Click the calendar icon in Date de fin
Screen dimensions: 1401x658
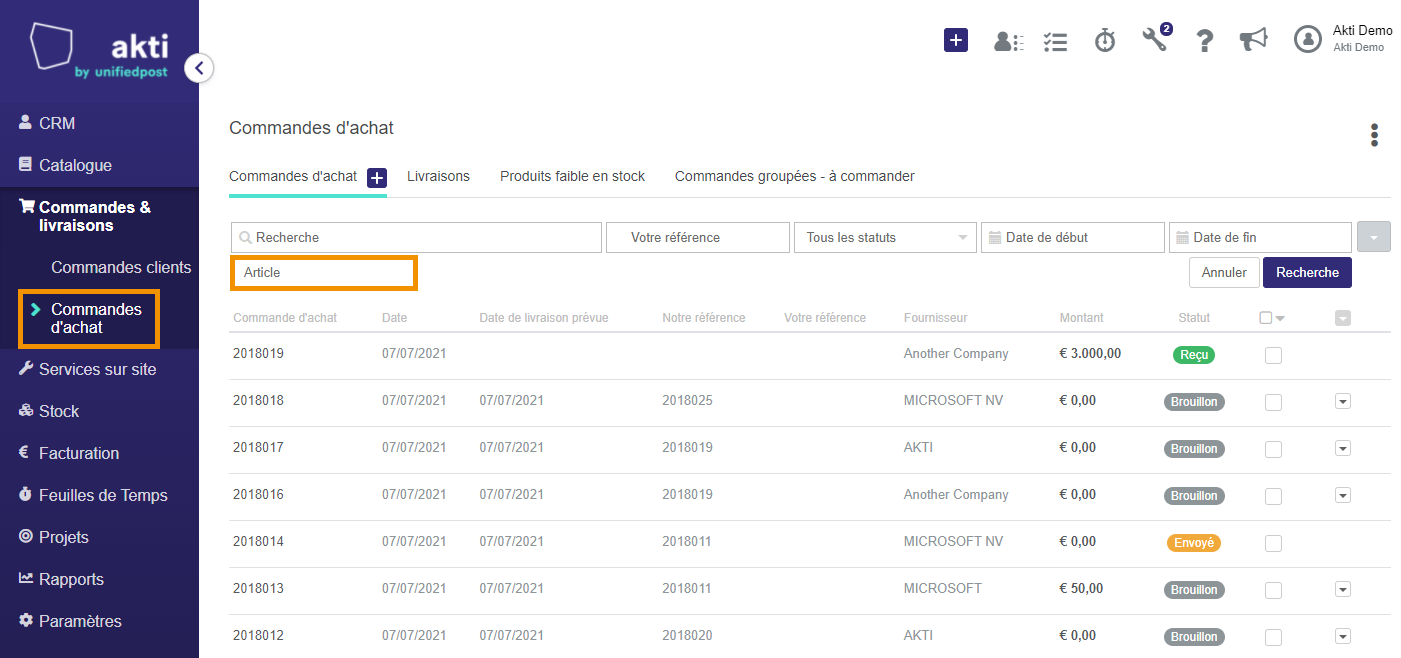[x=1183, y=238]
